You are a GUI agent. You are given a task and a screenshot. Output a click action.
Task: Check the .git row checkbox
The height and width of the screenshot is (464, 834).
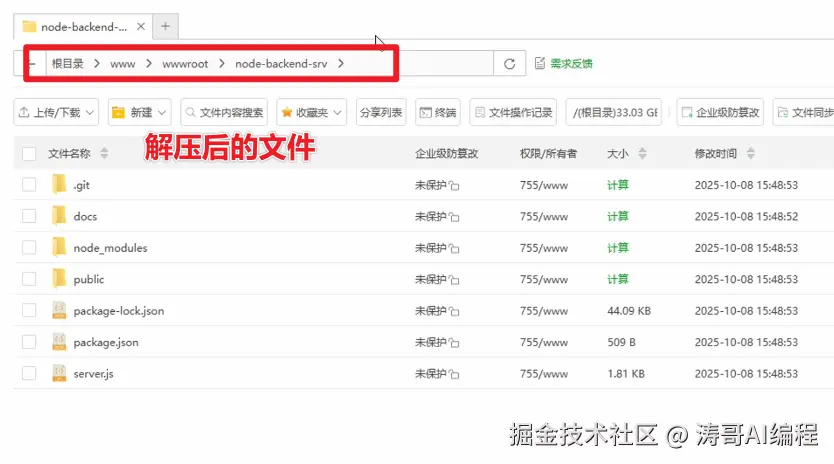click(x=29, y=185)
